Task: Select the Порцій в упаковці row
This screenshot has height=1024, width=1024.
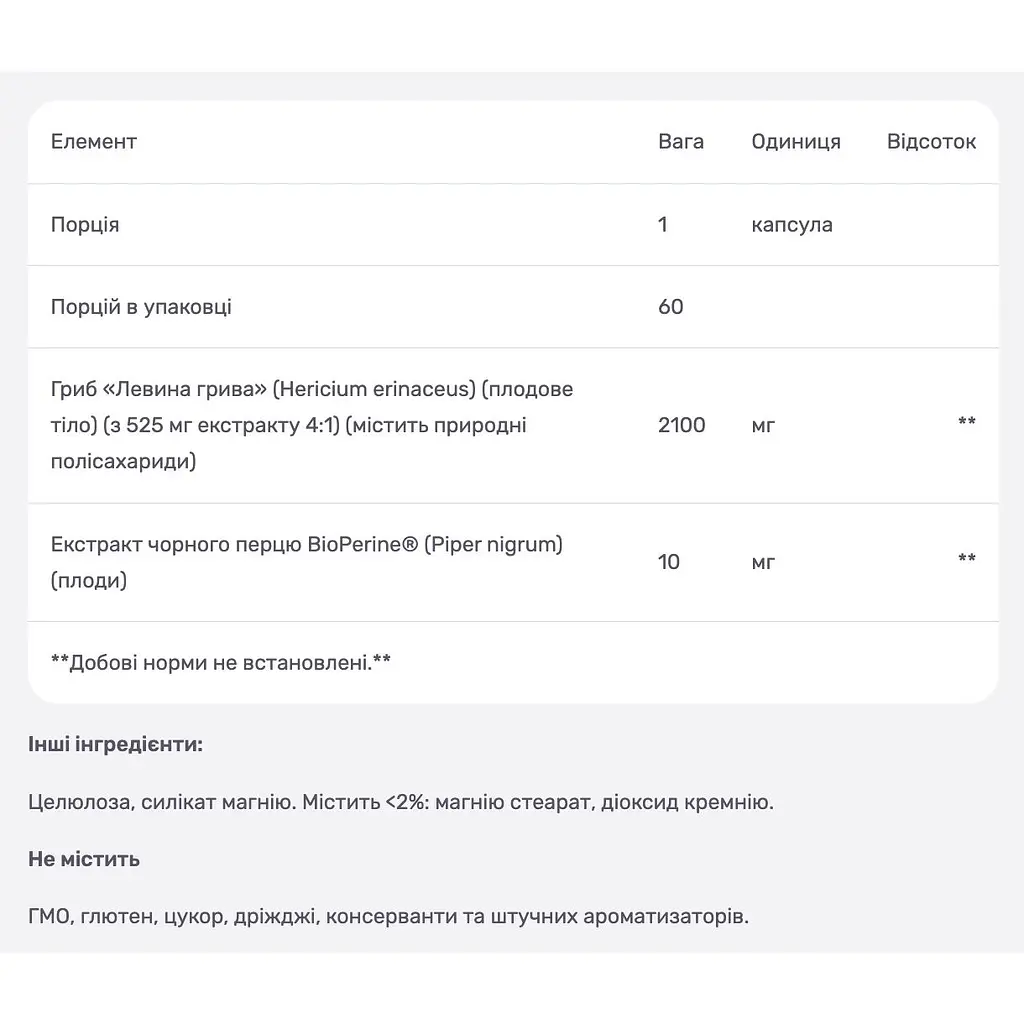Action: click(x=513, y=307)
